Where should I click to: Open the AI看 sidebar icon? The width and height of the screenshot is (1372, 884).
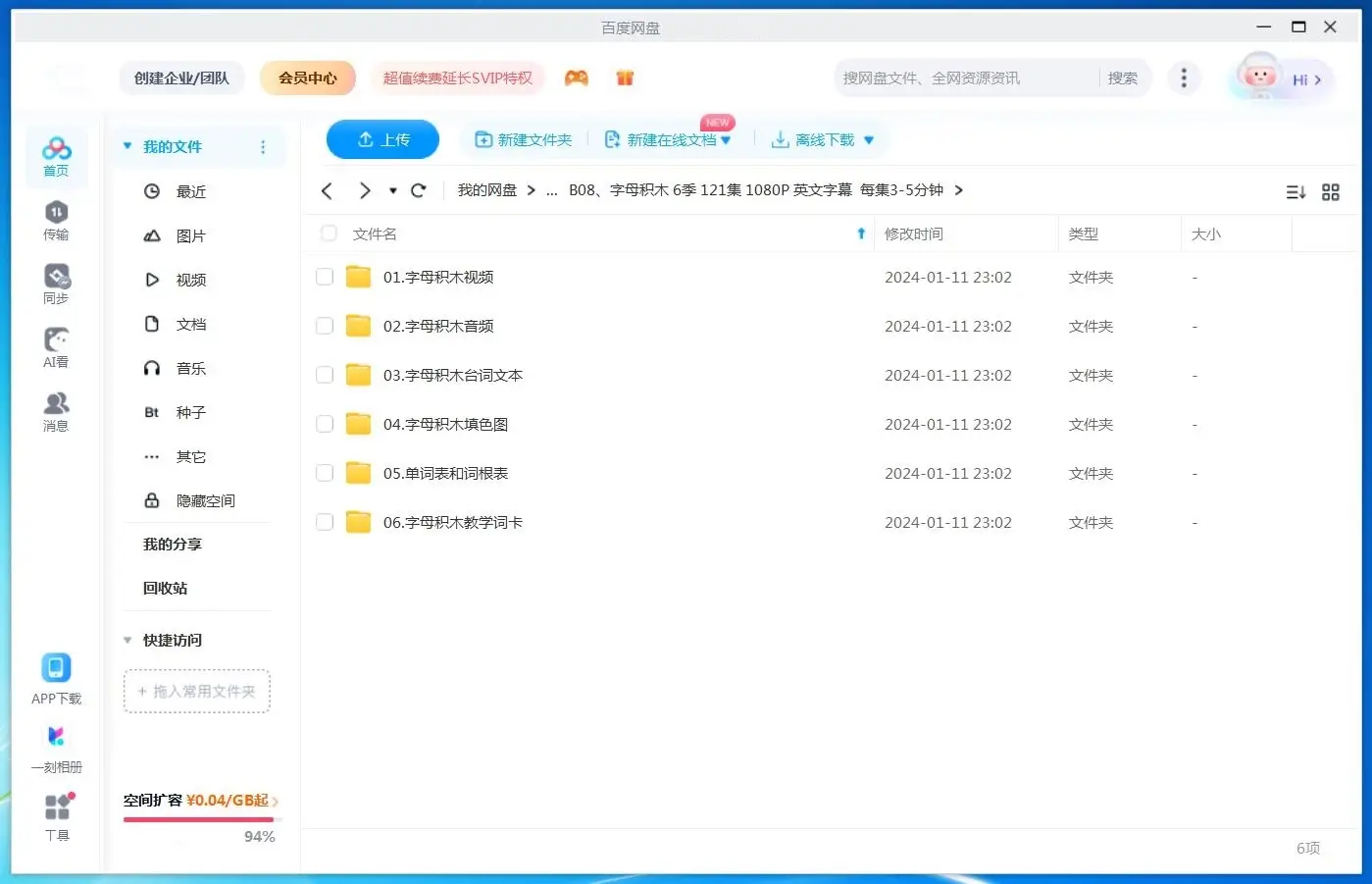(x=56, y=347)
